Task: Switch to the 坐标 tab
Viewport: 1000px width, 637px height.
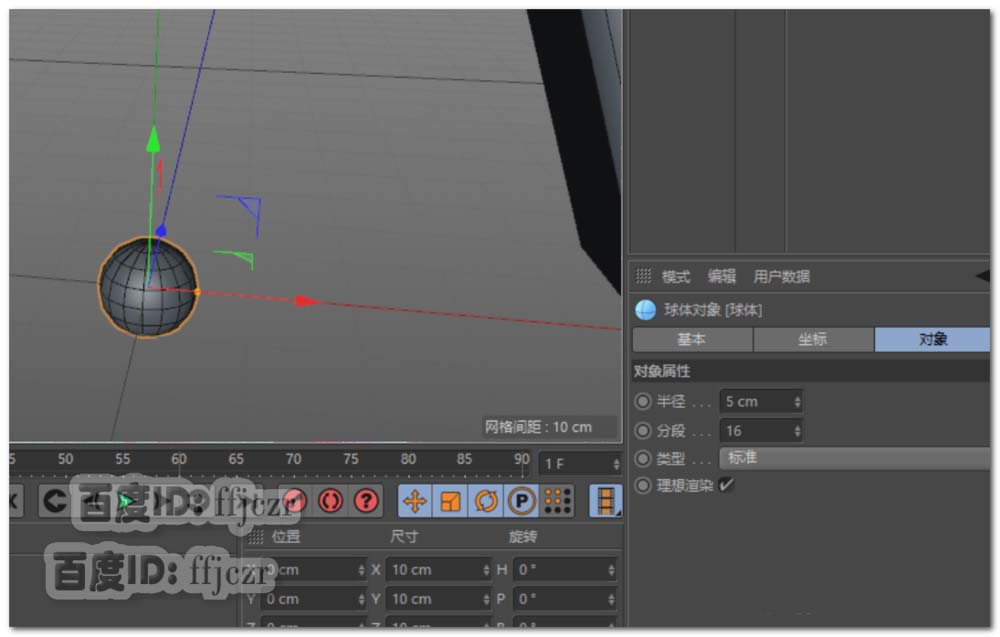Action: [813, 339]
